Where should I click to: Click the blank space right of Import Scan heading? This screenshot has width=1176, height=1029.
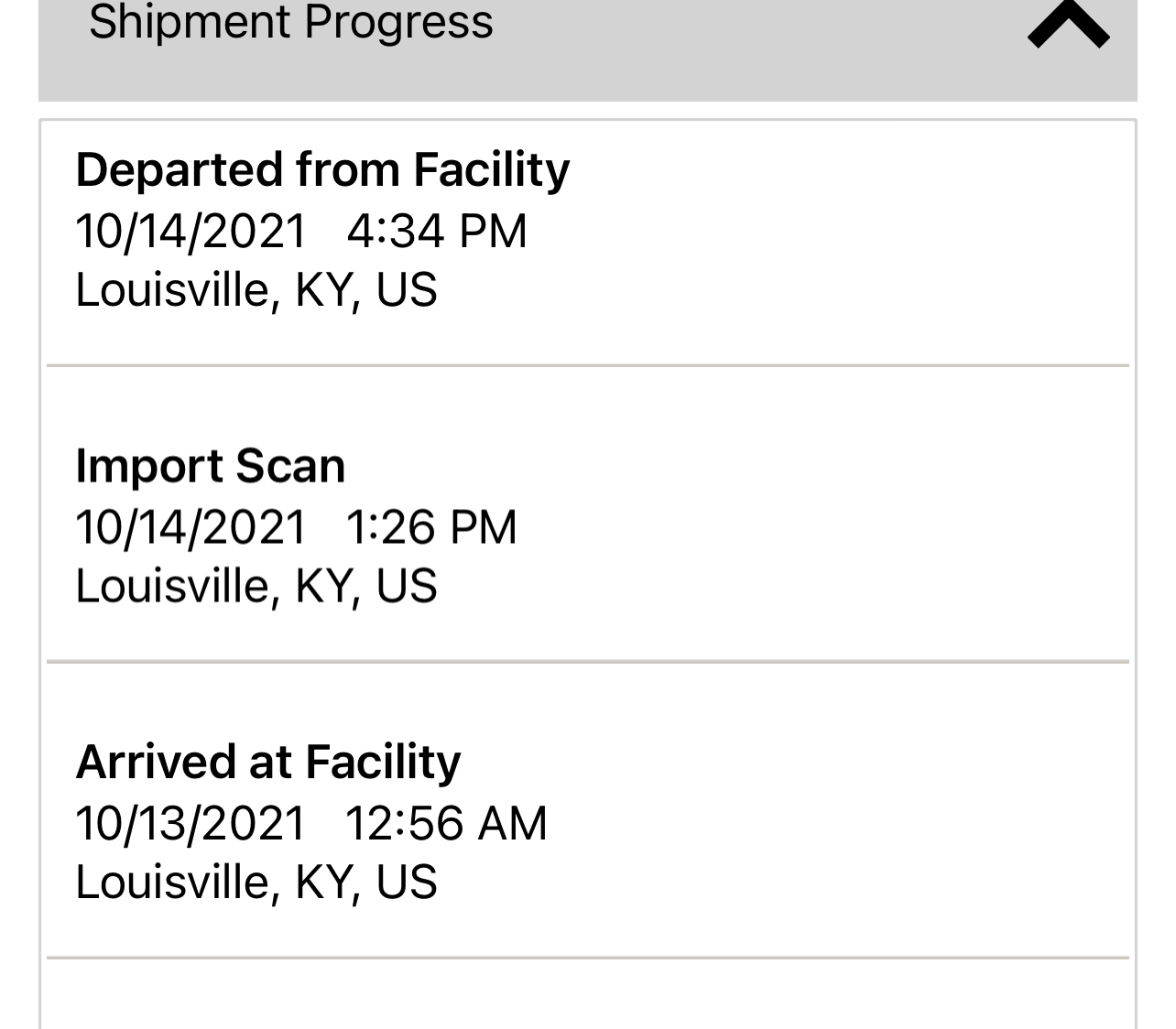pyautogui.click(x=733, y=466)
